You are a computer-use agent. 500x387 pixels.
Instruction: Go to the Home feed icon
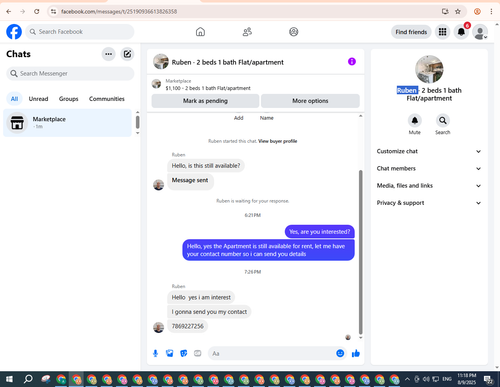point(200,32)
